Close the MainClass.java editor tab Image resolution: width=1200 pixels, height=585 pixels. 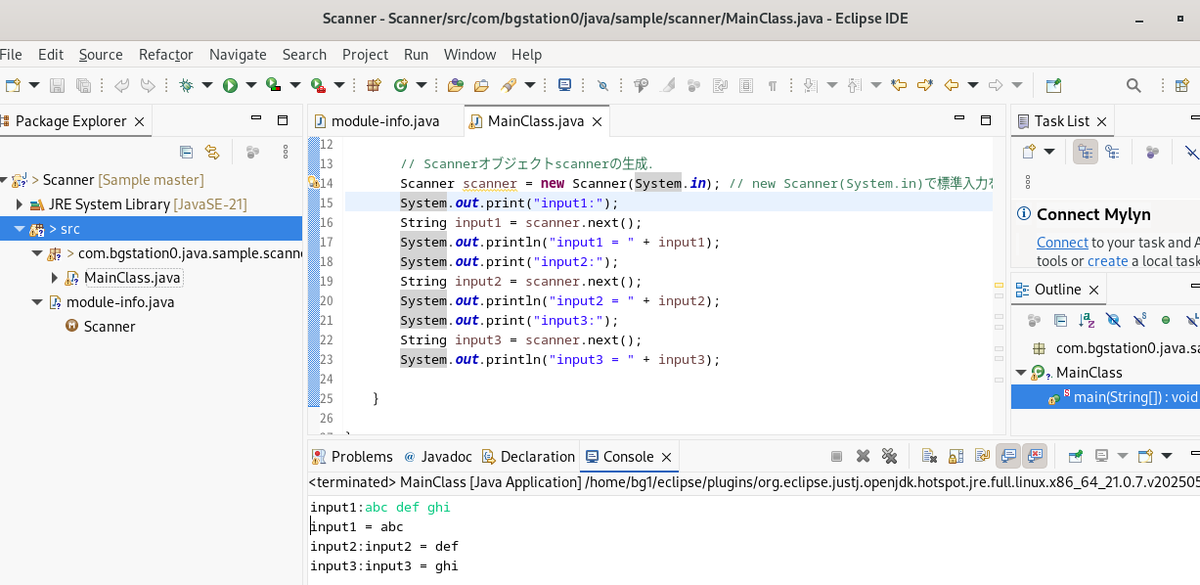point(597,122)
